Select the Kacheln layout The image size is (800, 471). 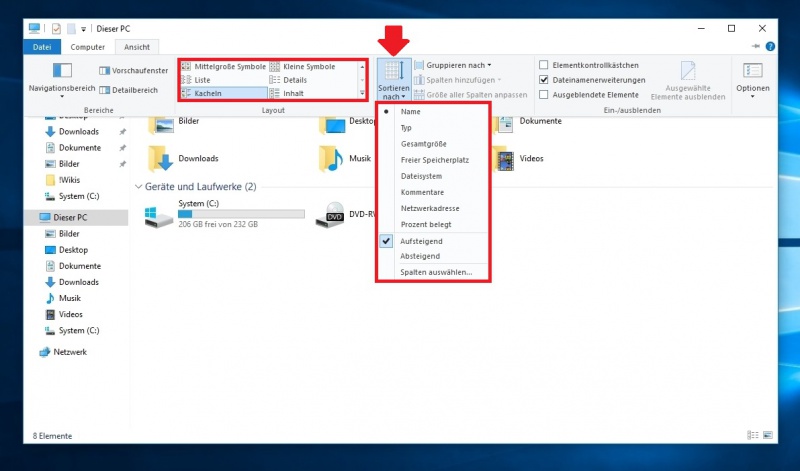click(223, 93)
